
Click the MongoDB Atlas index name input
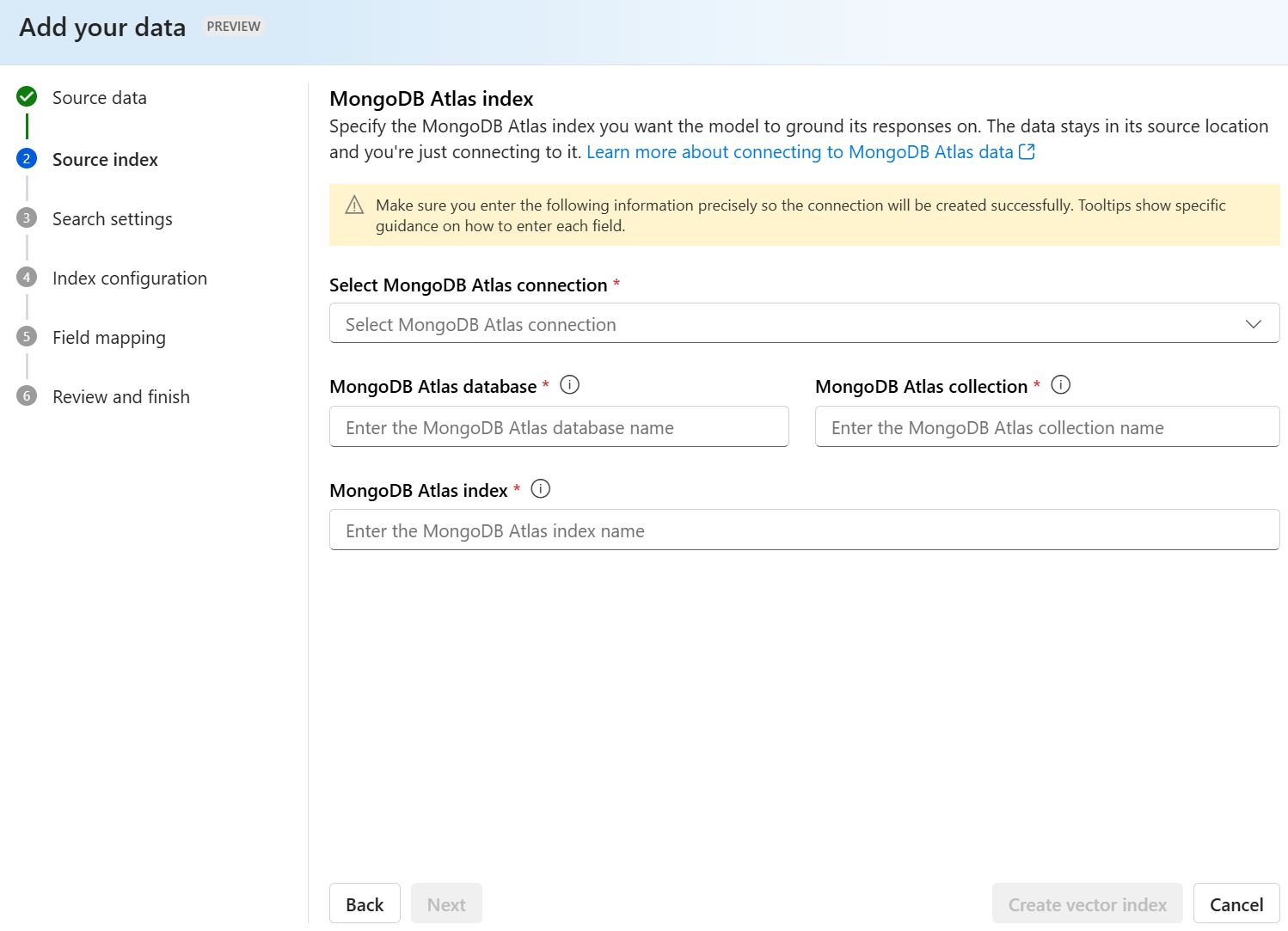tap(804, 530)
